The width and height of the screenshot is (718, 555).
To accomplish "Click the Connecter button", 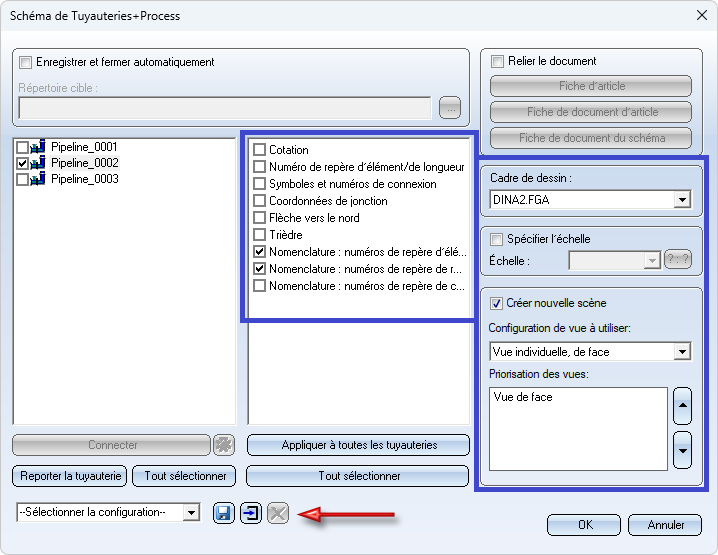I will click(x=112, y=445).
